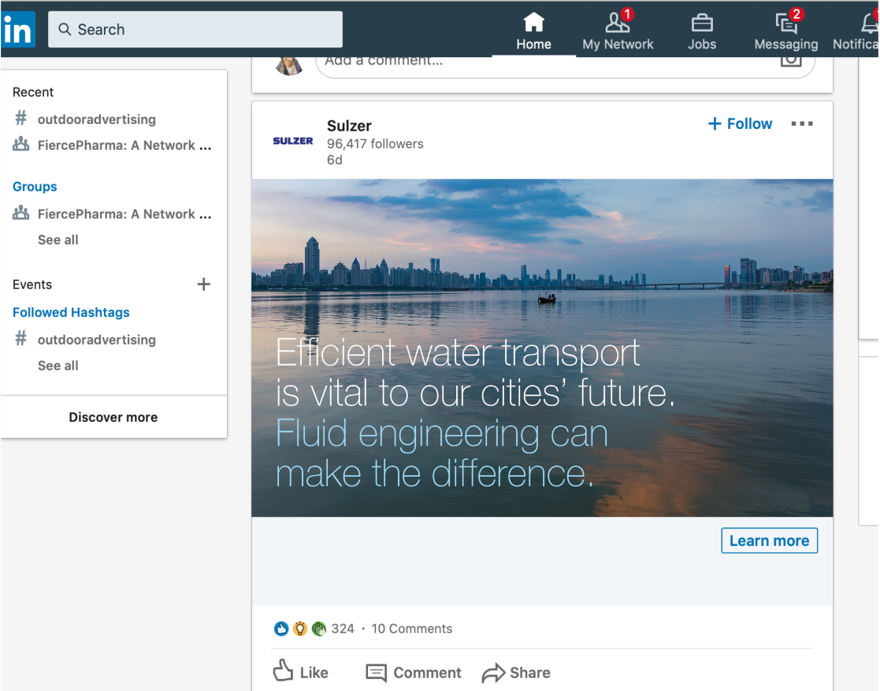See all groups in sidebar
The image size is (880, 691).
pos(58,240)
